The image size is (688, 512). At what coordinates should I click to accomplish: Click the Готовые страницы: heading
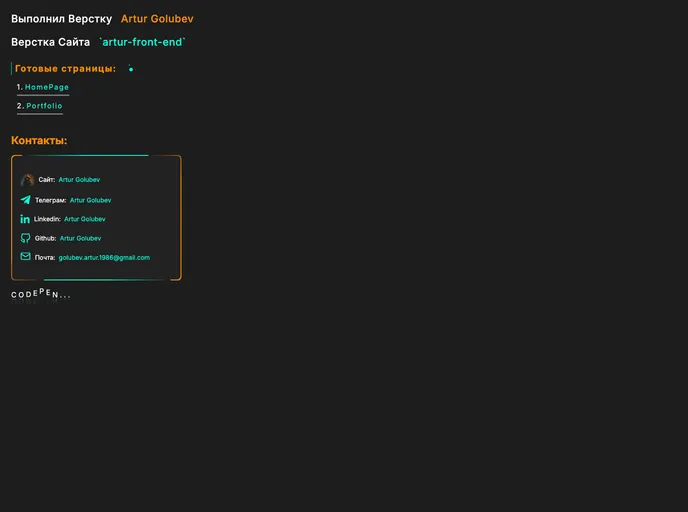[x=65, y=68]
